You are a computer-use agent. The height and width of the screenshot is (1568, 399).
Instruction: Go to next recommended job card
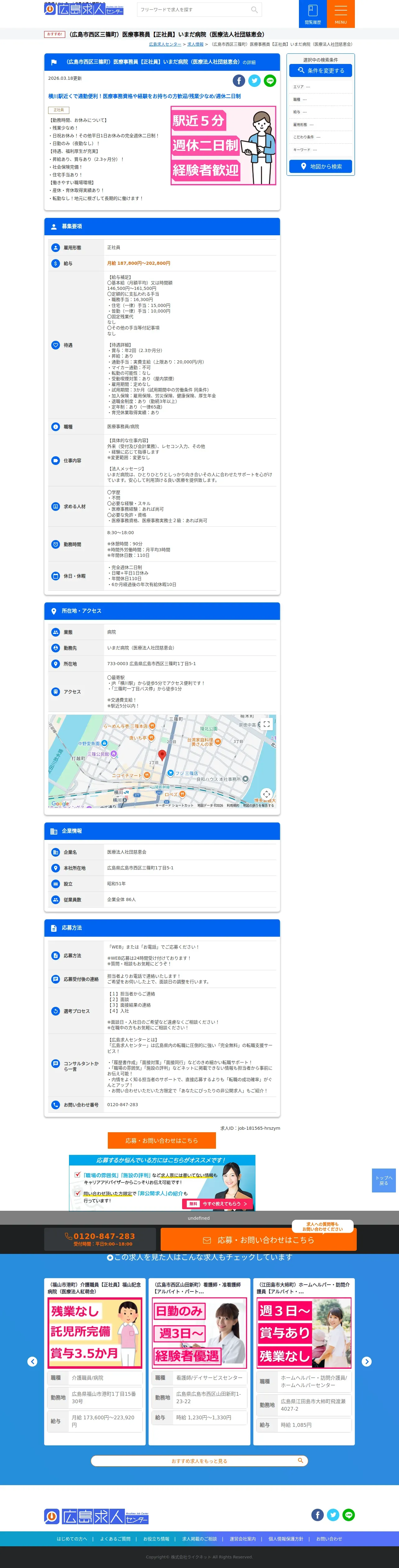(x=367, y=1362)
